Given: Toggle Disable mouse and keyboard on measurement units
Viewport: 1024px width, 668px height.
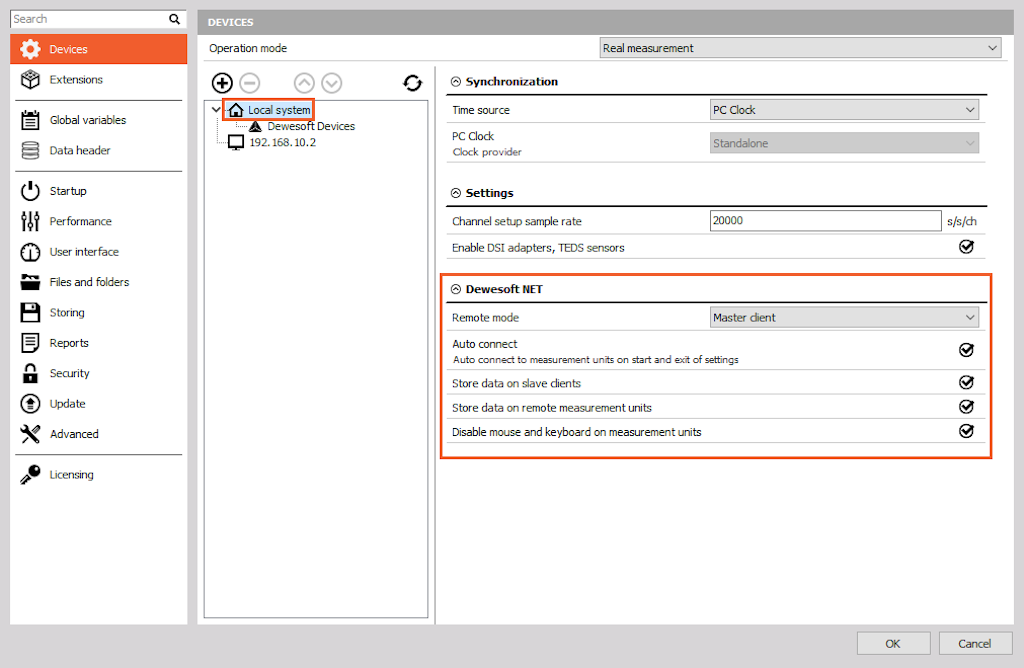Looking at the screenshot, I should coord(967,431).
